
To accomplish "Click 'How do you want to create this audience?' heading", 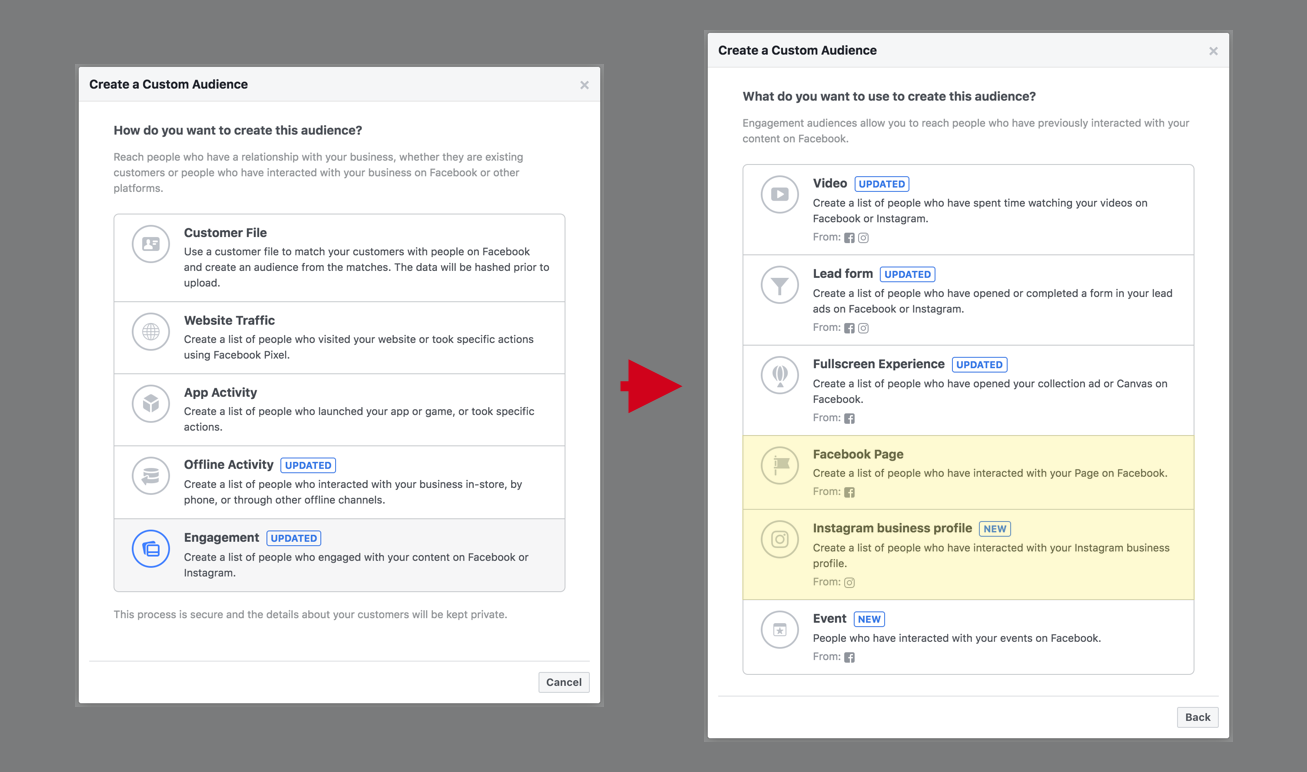I will [238, 131].
